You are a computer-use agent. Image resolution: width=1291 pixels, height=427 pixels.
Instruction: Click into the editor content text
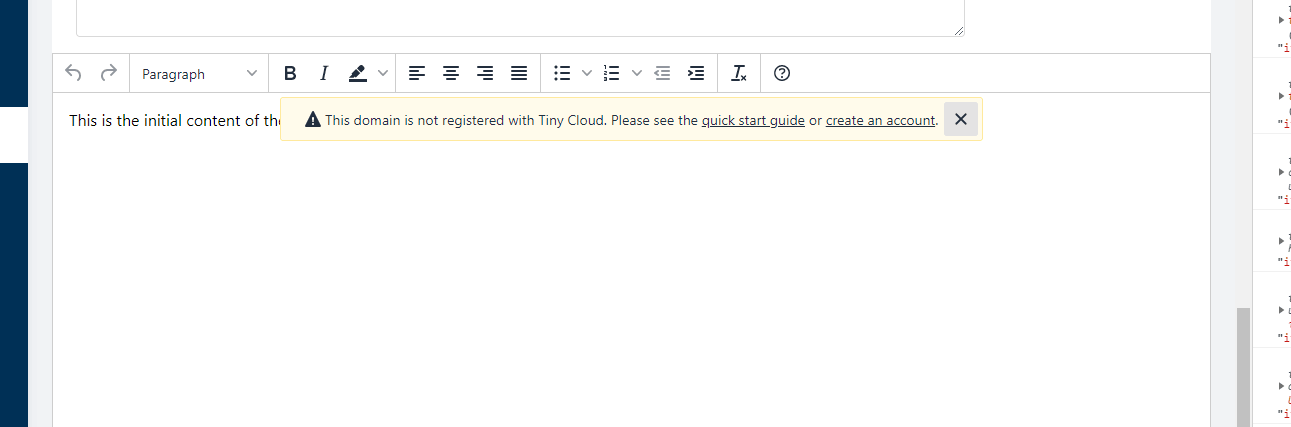pyautogui.click(x=175, y=120)
